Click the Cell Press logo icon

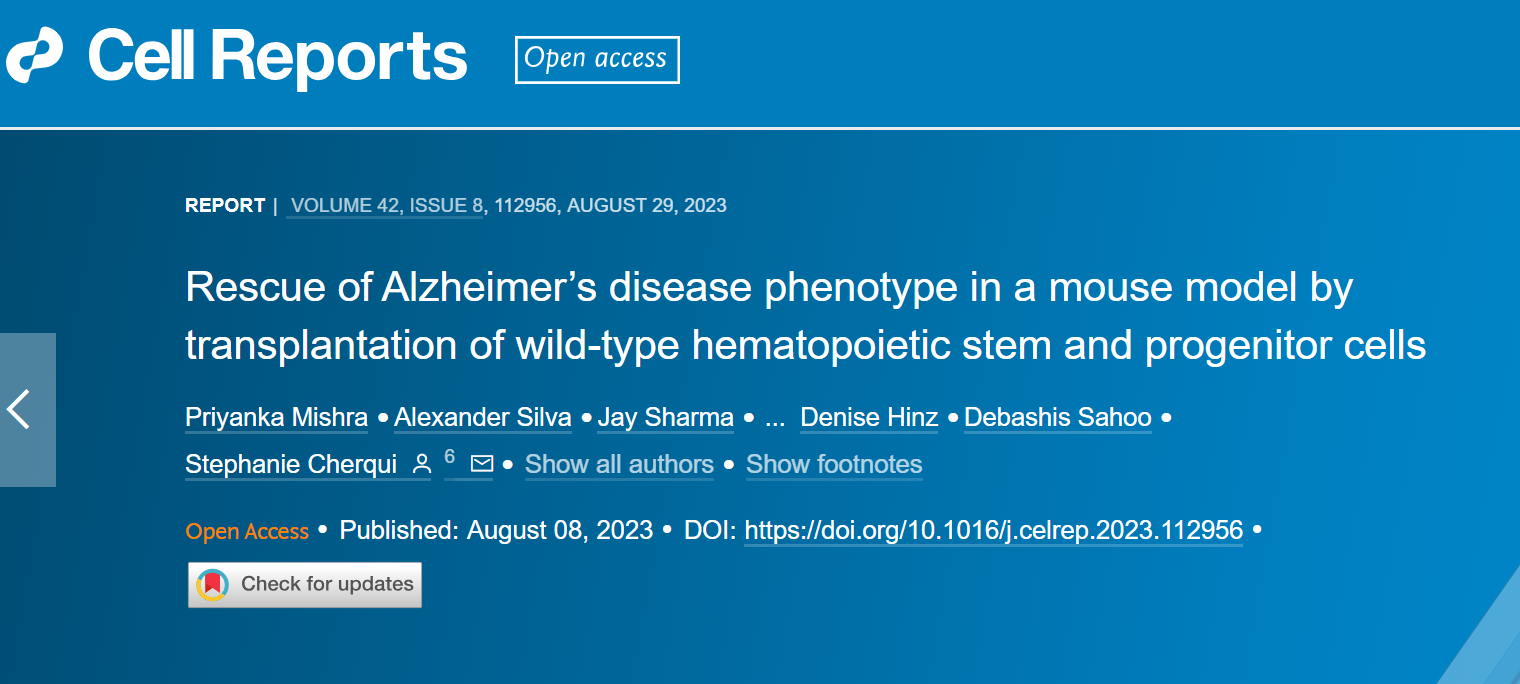(x=34, y=56)
